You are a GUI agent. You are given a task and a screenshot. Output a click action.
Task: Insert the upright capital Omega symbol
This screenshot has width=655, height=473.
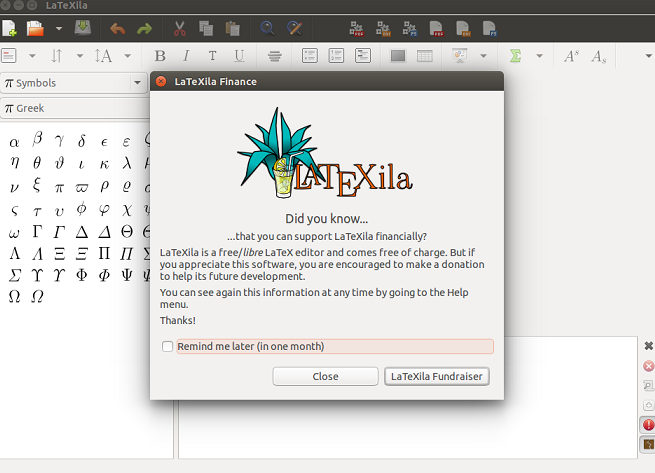point(14,296)
